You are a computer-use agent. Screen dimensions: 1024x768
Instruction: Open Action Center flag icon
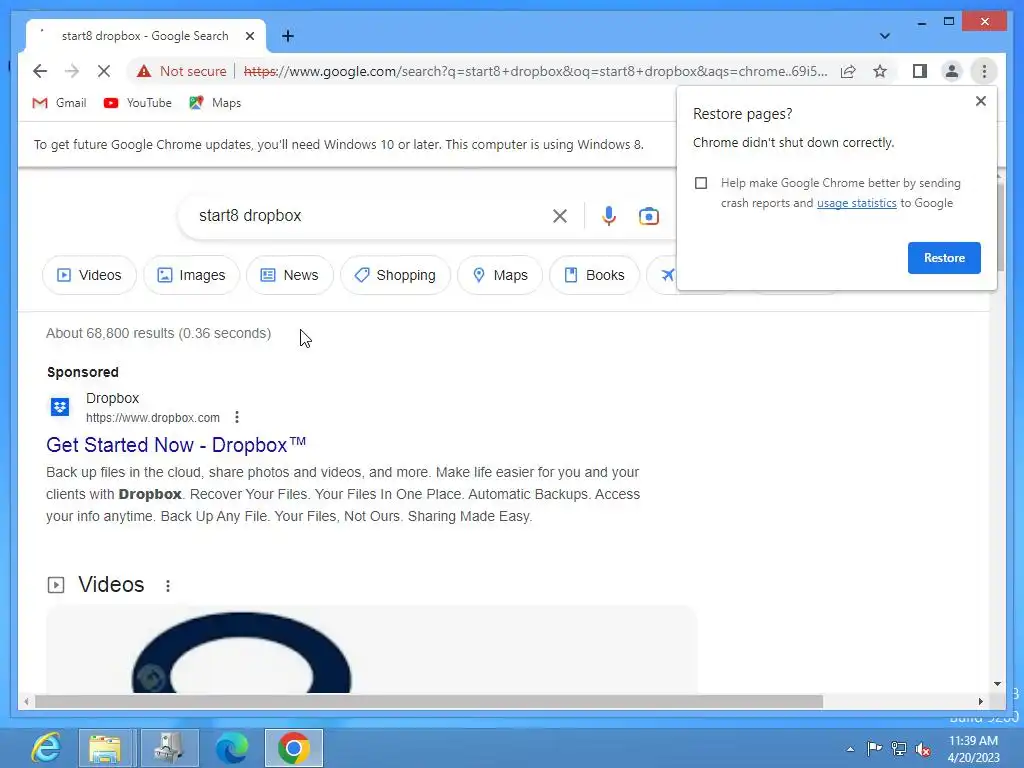pos(874,748)
